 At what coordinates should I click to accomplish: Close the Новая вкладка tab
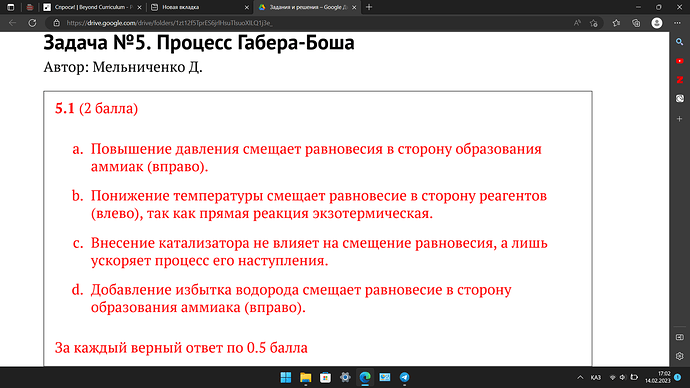coord(246,7)
